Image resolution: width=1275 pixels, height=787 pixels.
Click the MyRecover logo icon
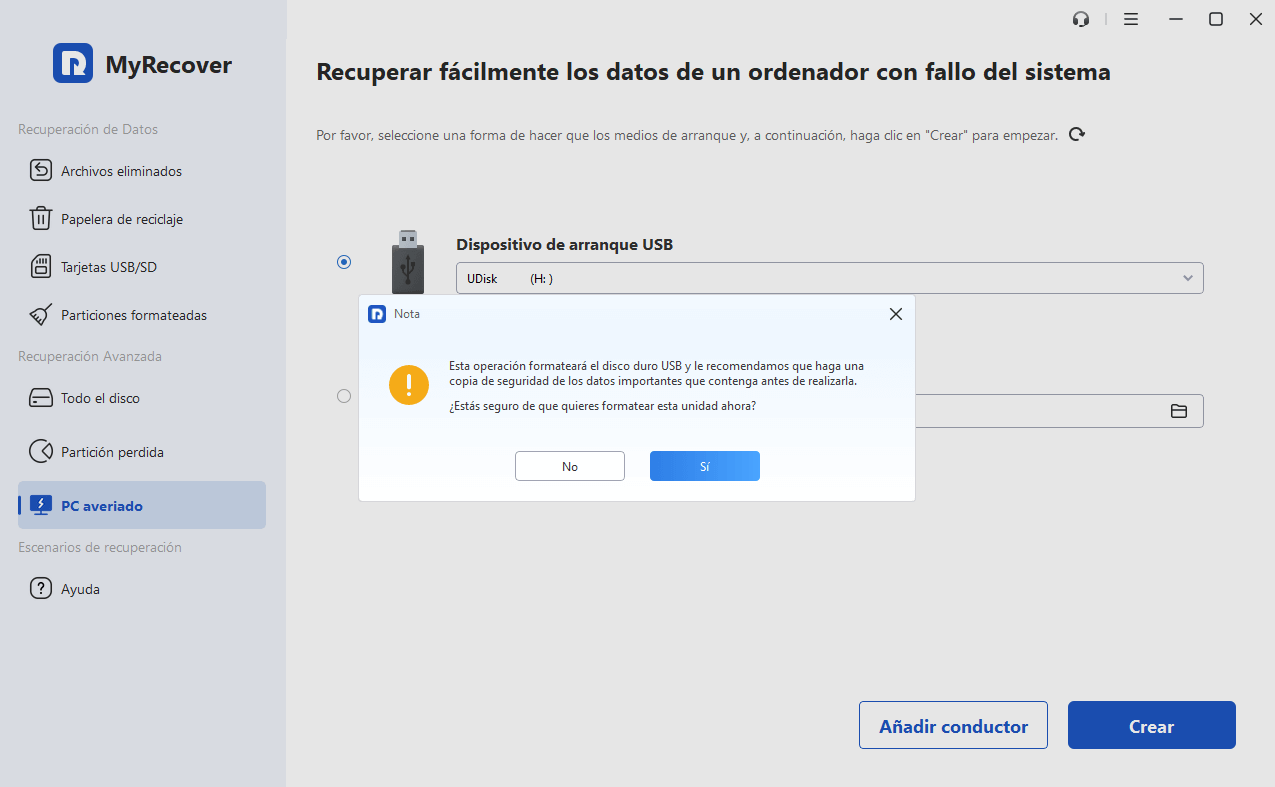pyautogui.click(x=73, y=64)
